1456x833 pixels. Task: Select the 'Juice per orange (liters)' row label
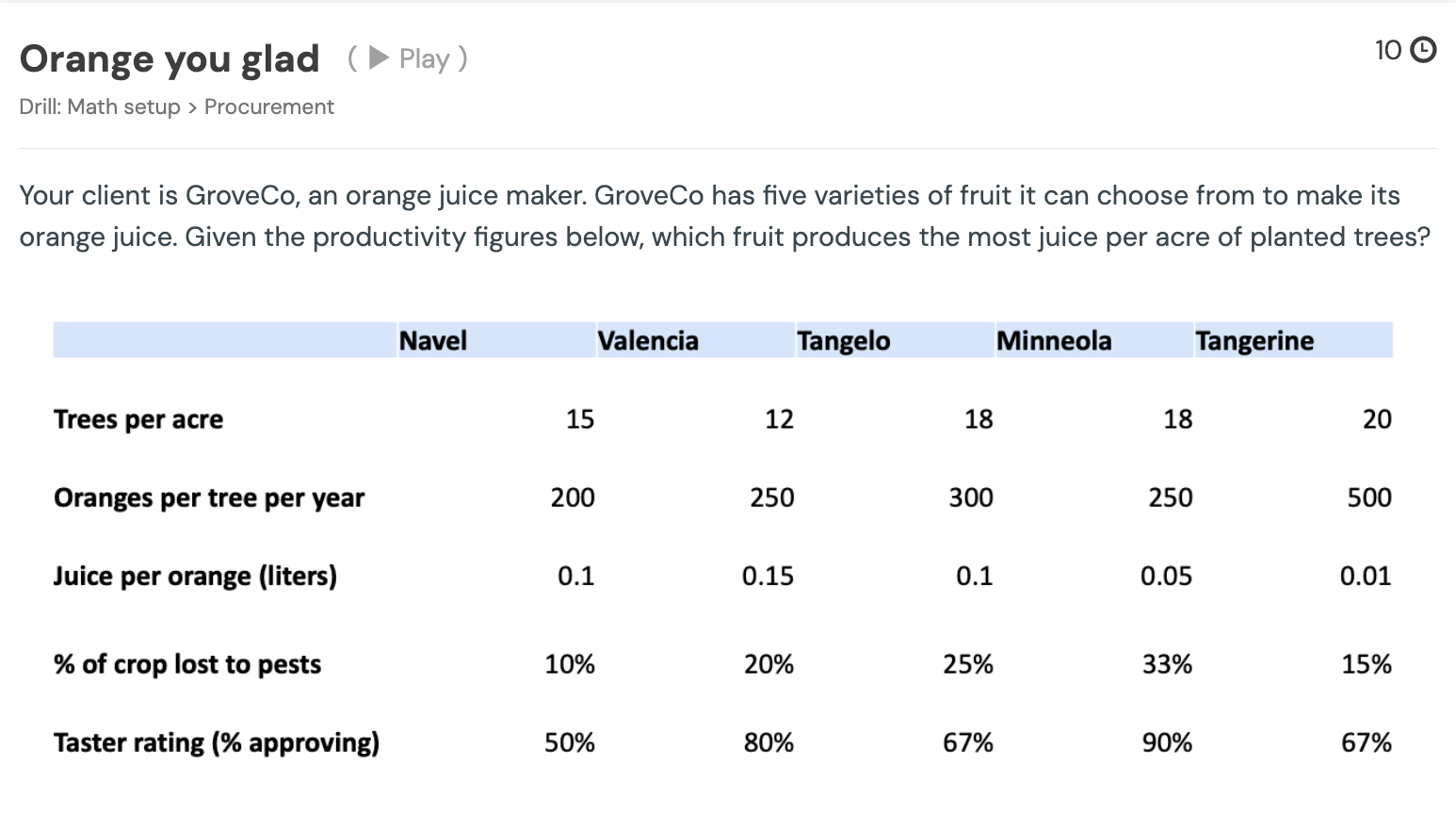(x=195, y=576)
